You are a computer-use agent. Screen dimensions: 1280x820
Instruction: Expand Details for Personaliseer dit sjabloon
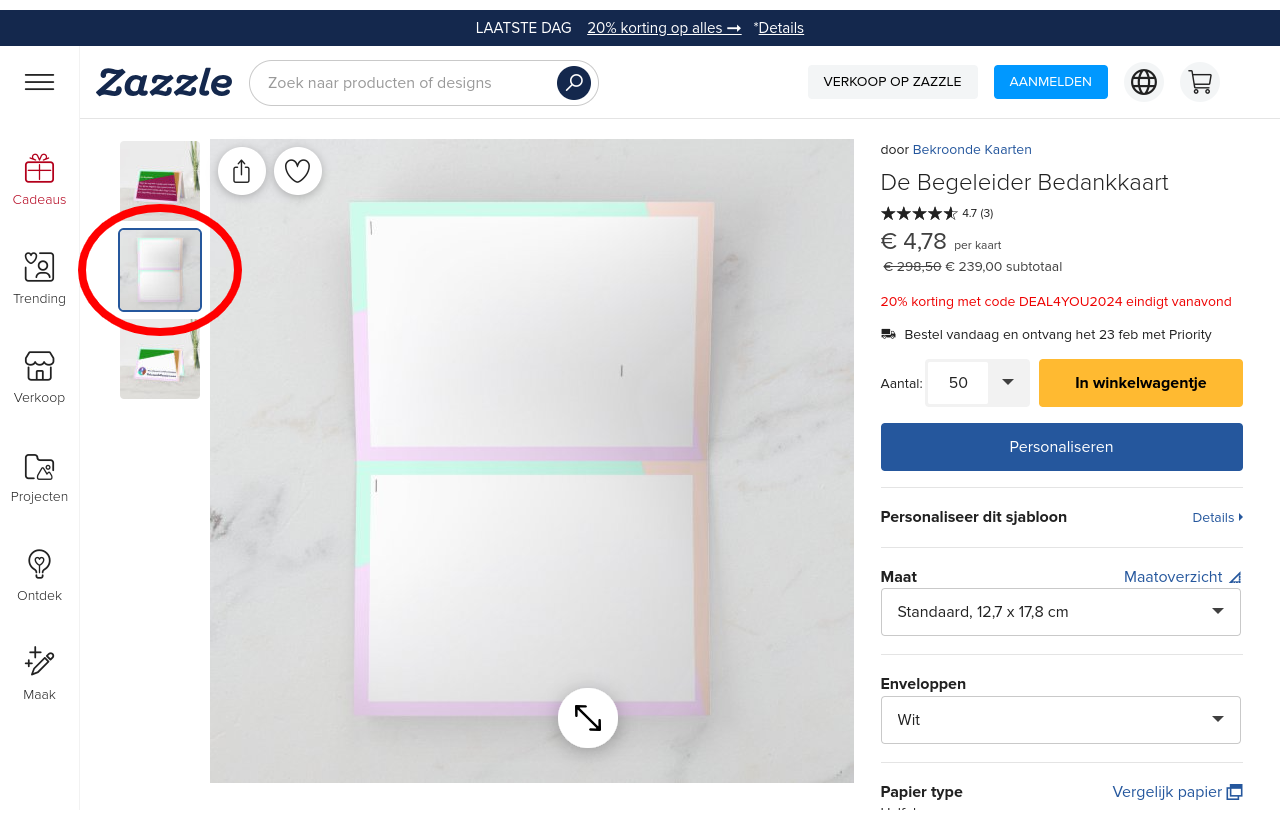pyautogui.click(x=1216, y=517)
